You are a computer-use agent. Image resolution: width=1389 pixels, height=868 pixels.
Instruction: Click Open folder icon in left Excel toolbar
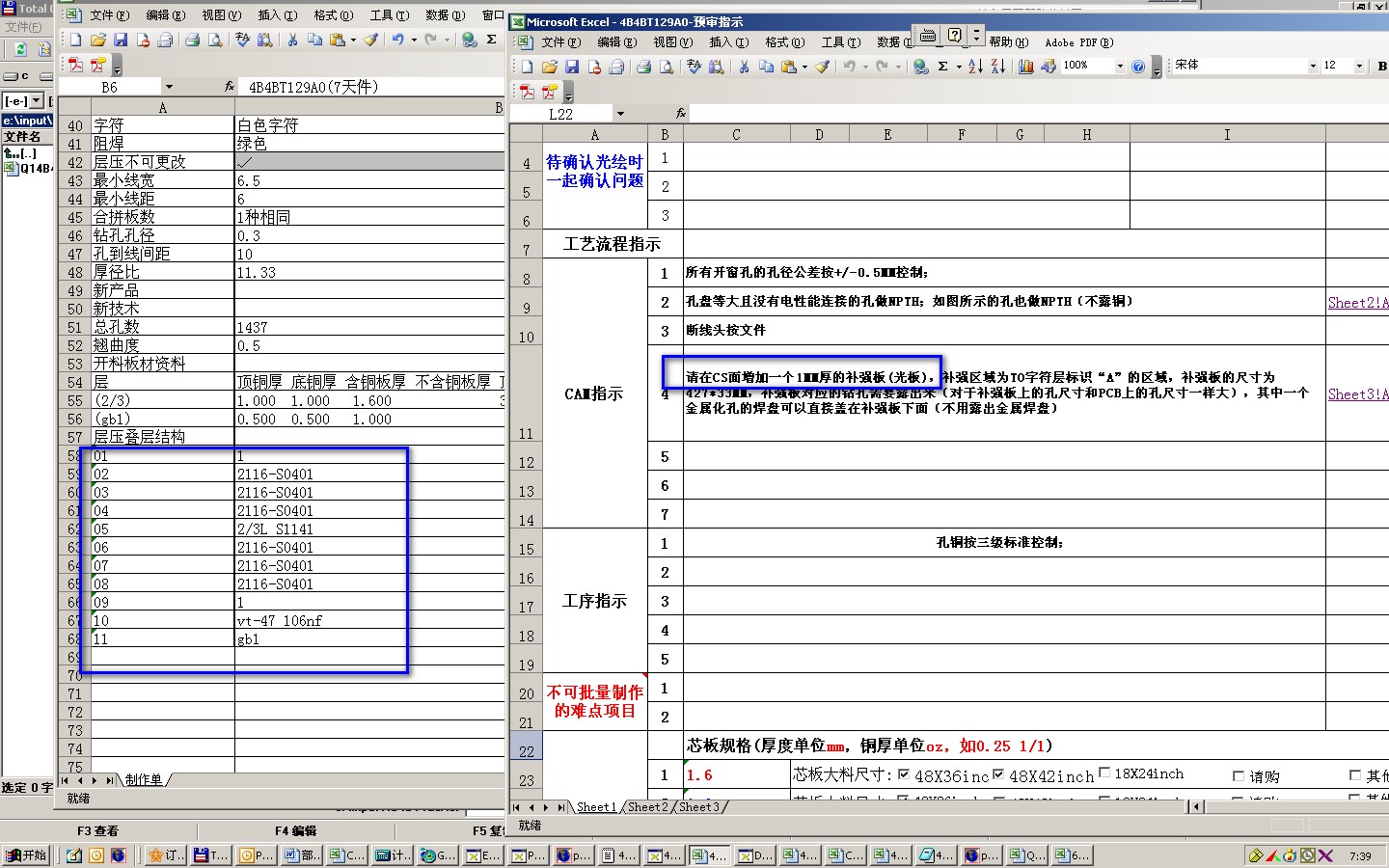pos(98,40)
